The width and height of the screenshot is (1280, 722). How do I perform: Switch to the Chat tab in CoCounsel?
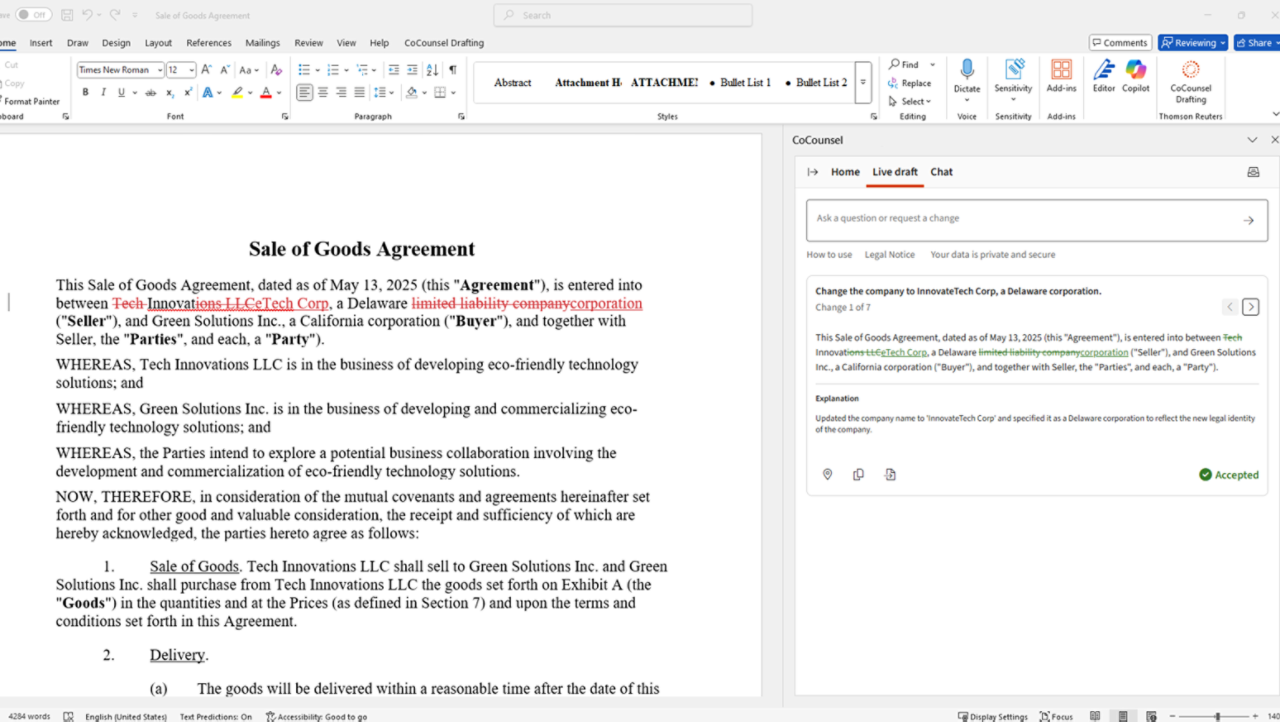(x=941, y=172)
